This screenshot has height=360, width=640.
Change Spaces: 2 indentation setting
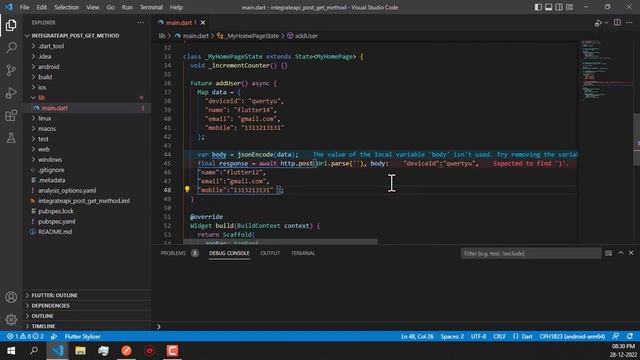[x=452, y=336]
